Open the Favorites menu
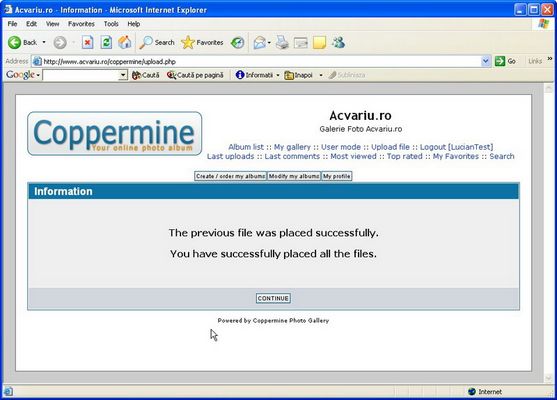The width and height of the screenshot is (557, 400). [x=81, y=24]
